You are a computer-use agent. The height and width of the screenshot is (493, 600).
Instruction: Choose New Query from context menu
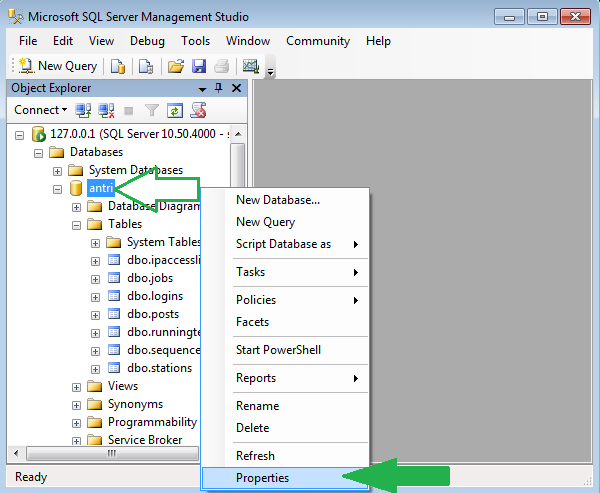pyautogui.click(x=285, y=222)
